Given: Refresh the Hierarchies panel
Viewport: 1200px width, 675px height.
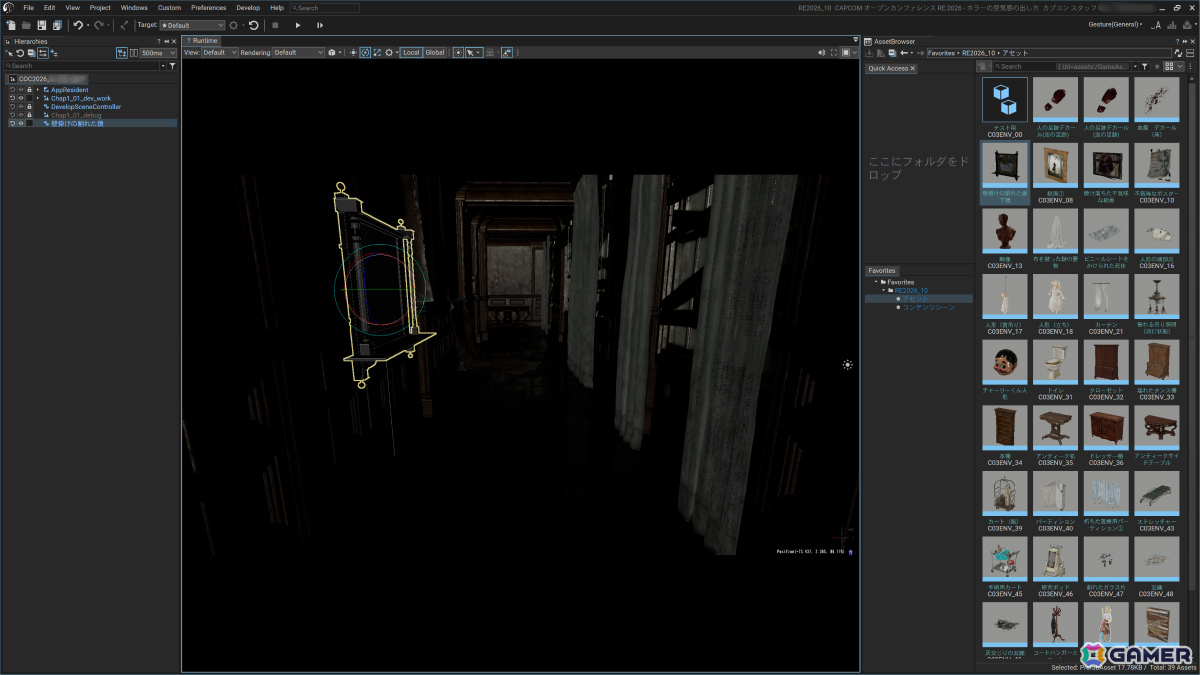Looking at the screenshot, I should [x=20, y=52].
